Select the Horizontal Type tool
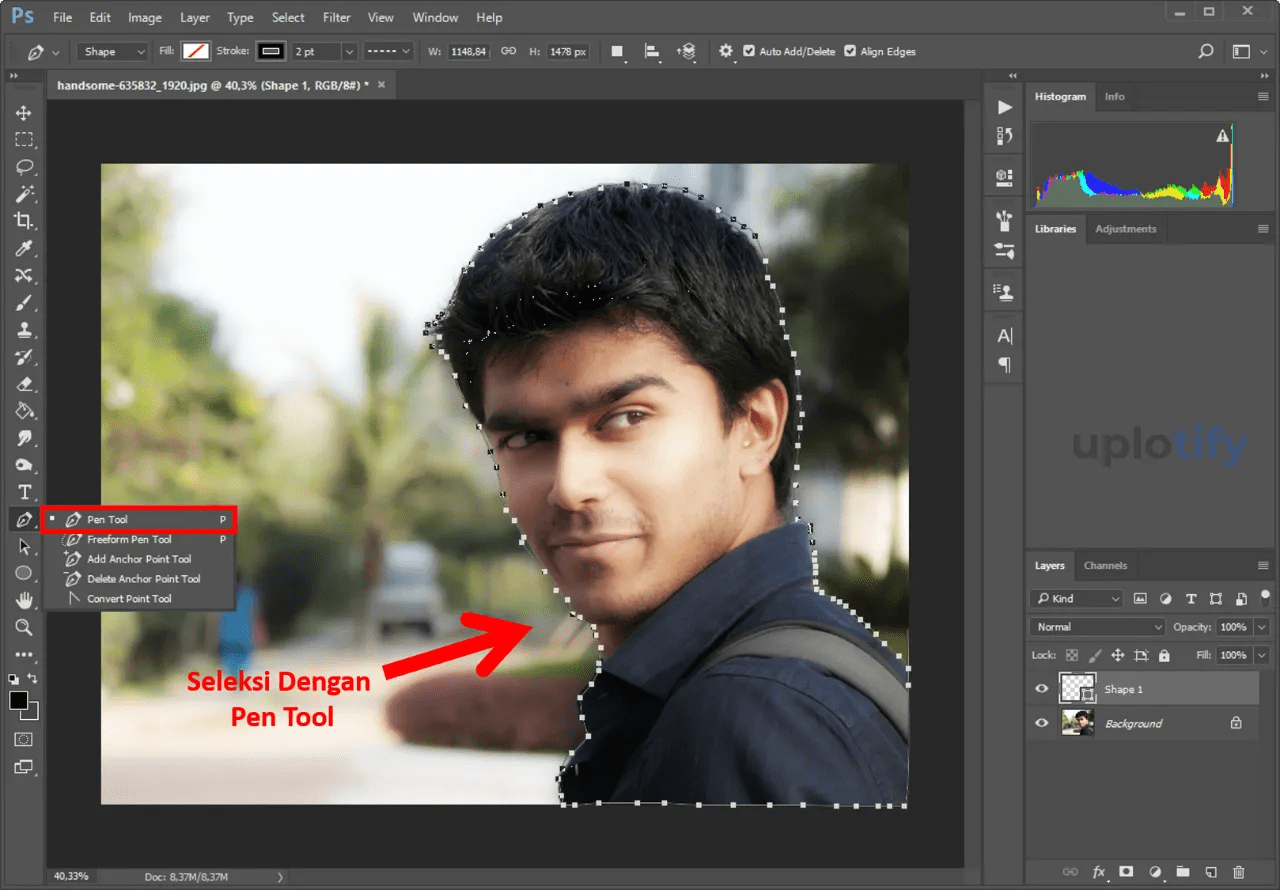1280x890 pixels. click(x=24, y=491)
